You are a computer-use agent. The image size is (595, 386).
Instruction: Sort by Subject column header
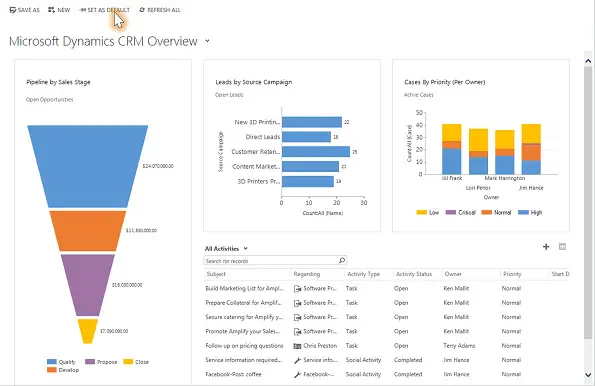pyautogui.click(x=216, y=274)
